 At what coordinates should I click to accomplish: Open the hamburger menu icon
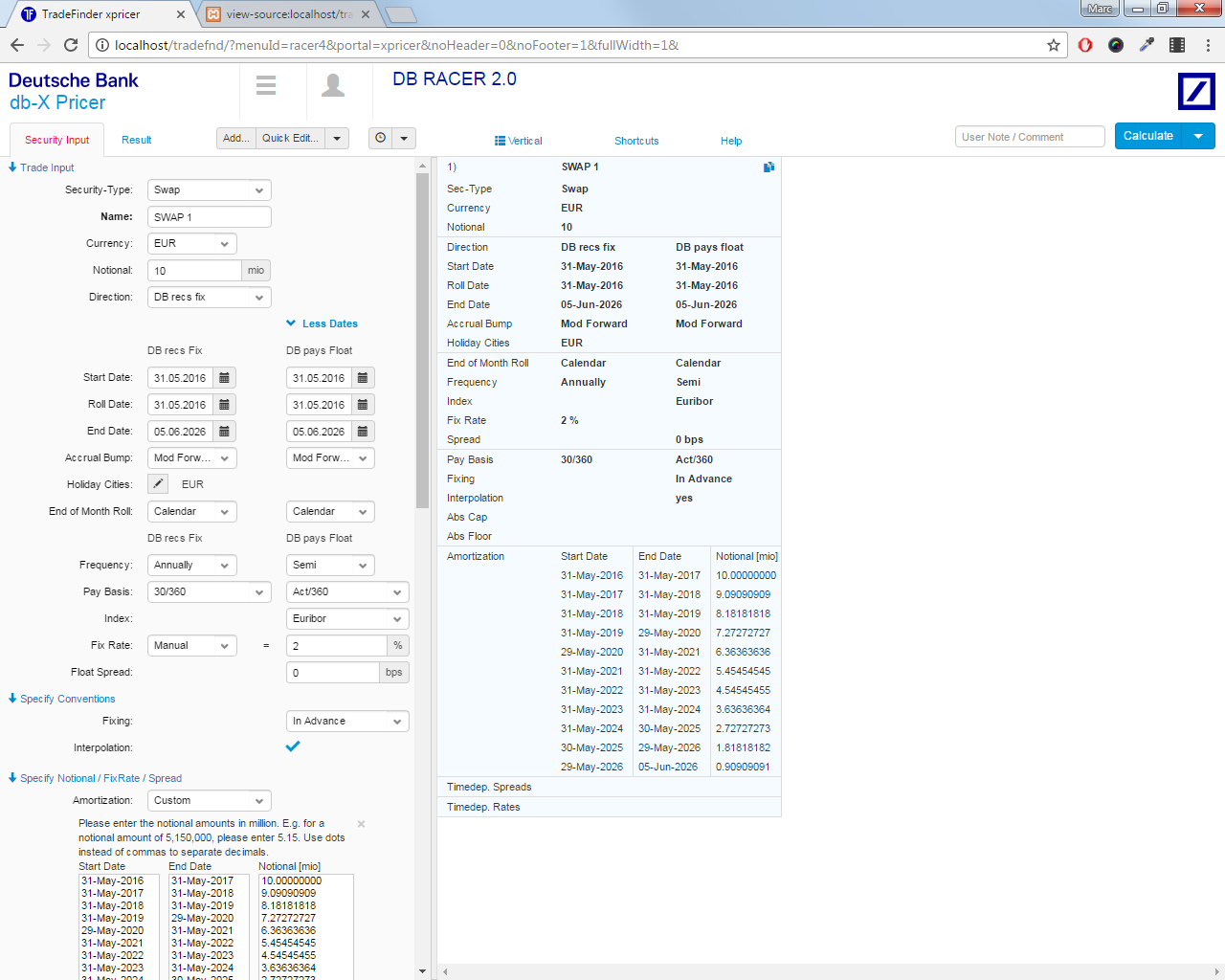pyautogui.click(x=266, y=85)
